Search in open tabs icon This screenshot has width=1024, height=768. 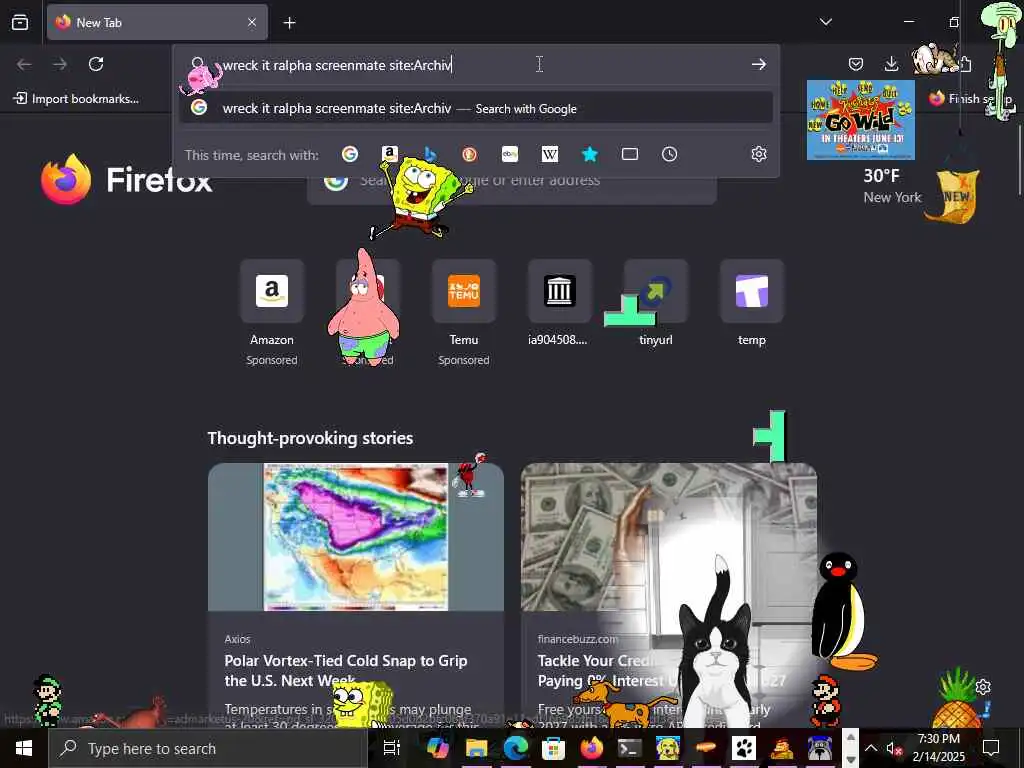(630, 154)
